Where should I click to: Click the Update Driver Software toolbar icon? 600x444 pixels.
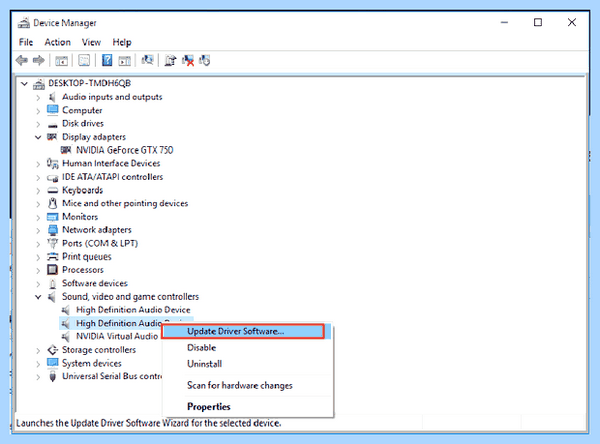coord(170,60)
